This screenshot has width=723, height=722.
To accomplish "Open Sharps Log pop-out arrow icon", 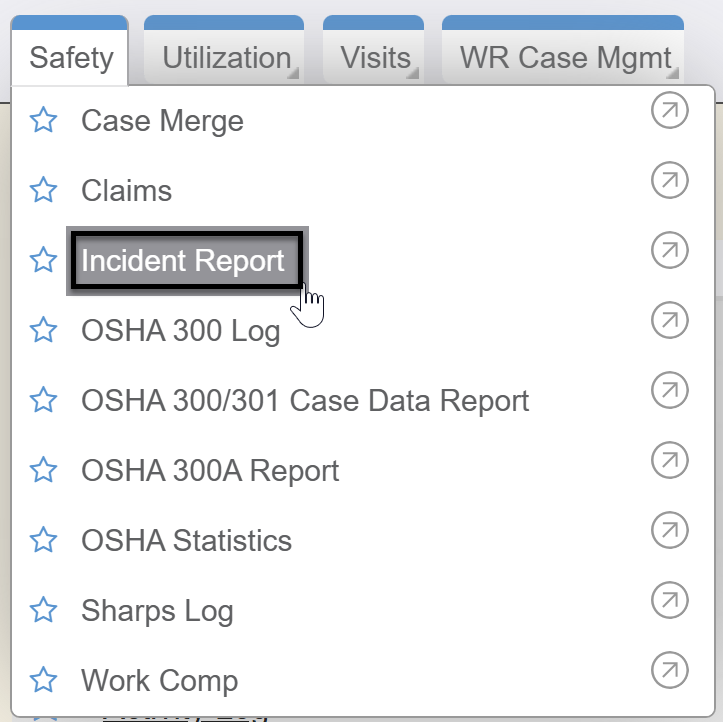I will click(669, 600).
